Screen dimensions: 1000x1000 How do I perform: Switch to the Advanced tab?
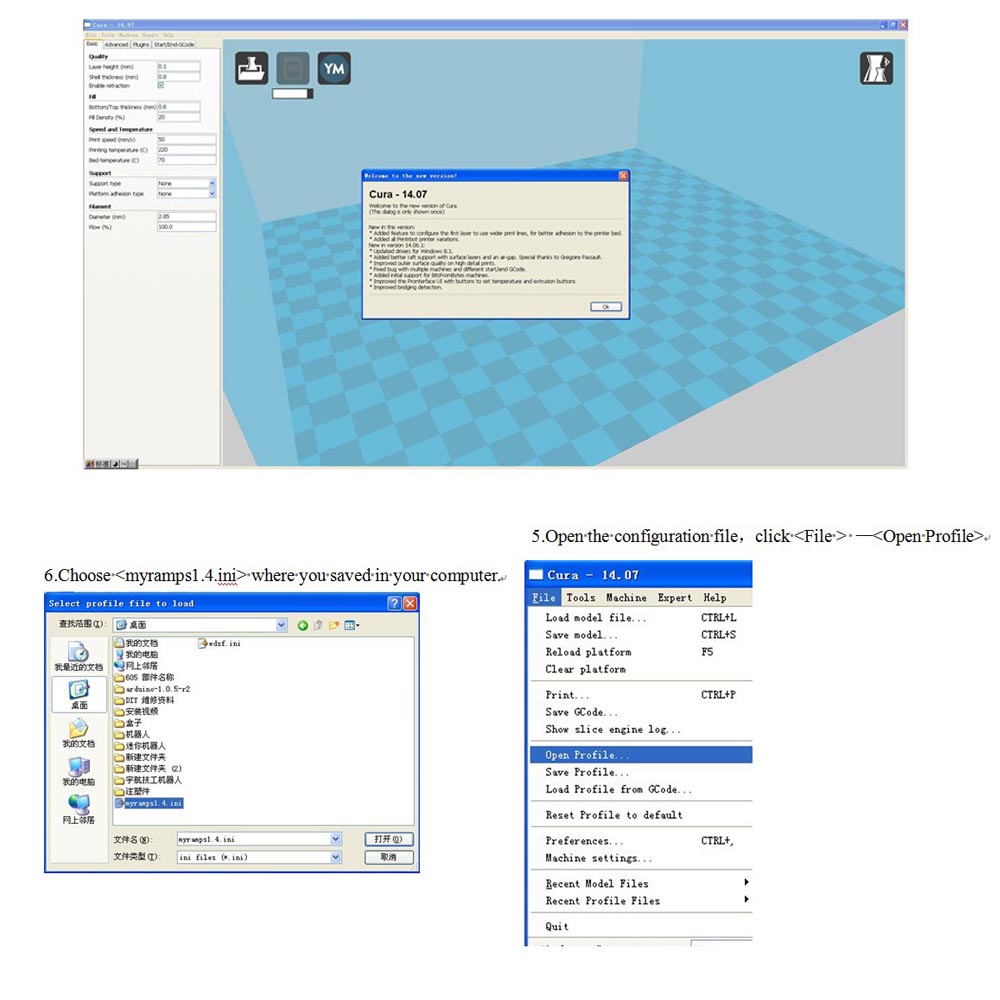[116, 45]
